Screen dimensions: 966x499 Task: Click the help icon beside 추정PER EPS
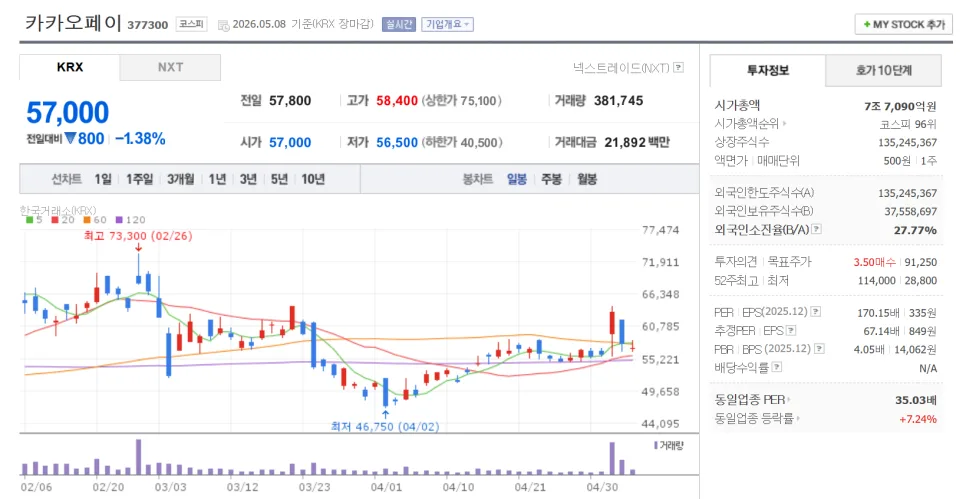coord(791,330)
